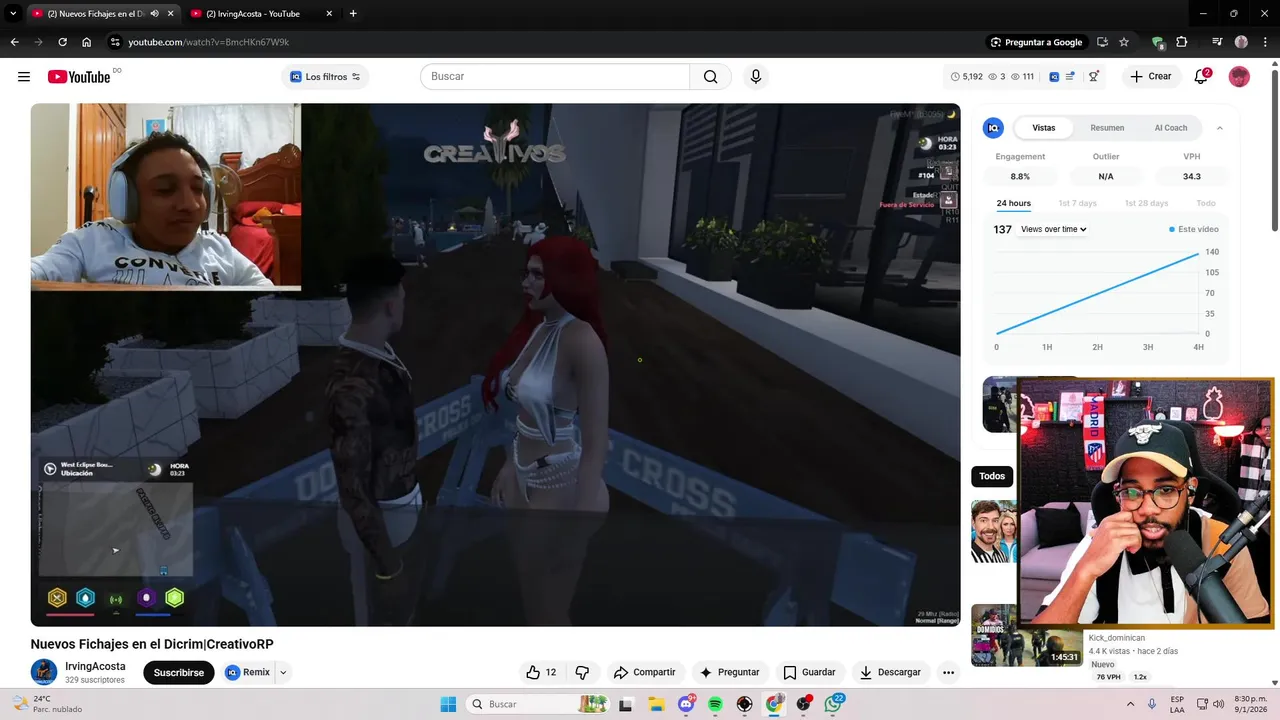
Task: Select the Vistas tab in vidIQ panel
Action: [x=1044, y=128]
